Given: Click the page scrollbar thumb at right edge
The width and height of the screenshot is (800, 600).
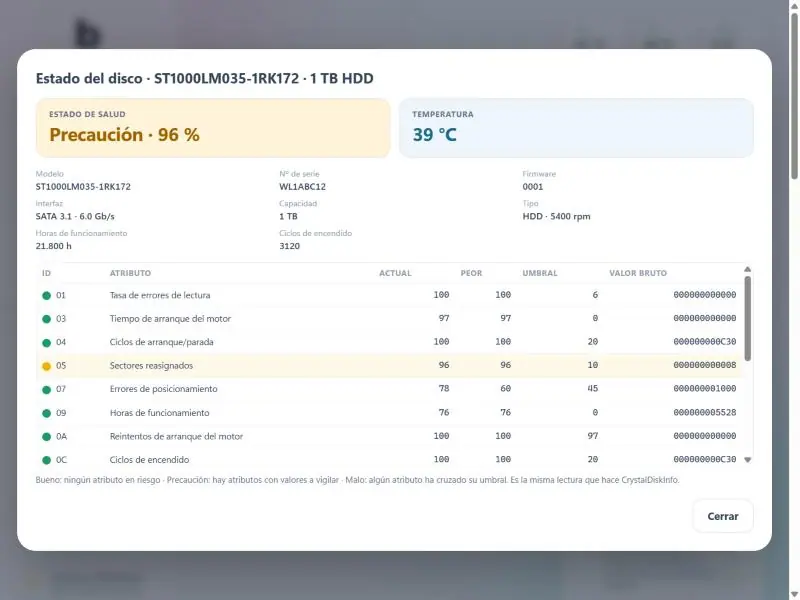Looking at the screenshot, I should tap(794, 96).
